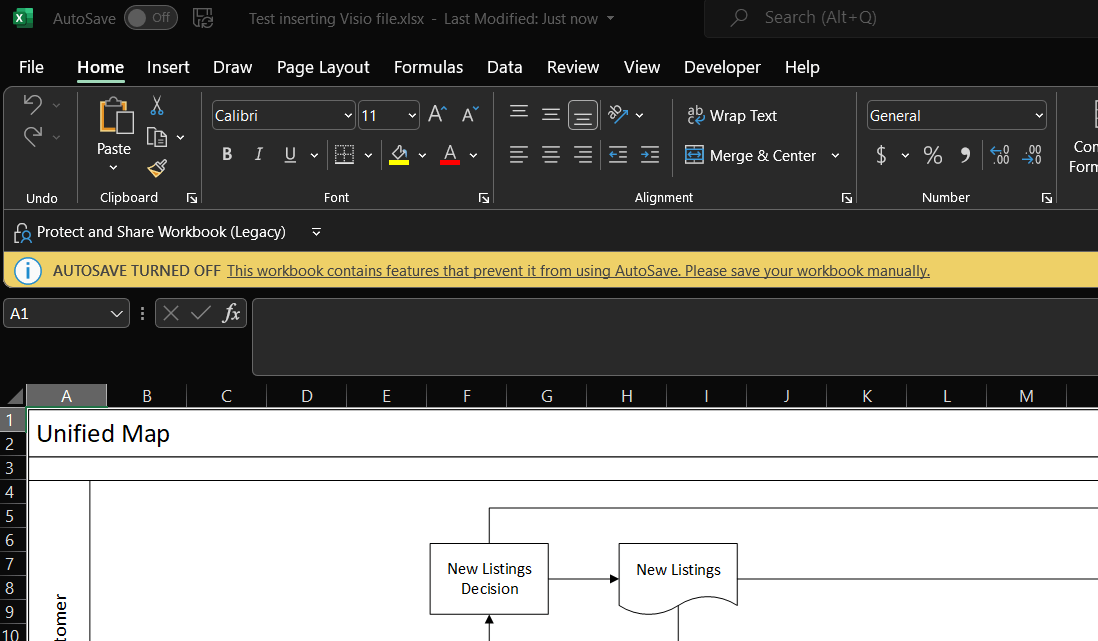Click the Copy icon
Viewport: 1098px width, 641px height.
[x=157, y=137]
